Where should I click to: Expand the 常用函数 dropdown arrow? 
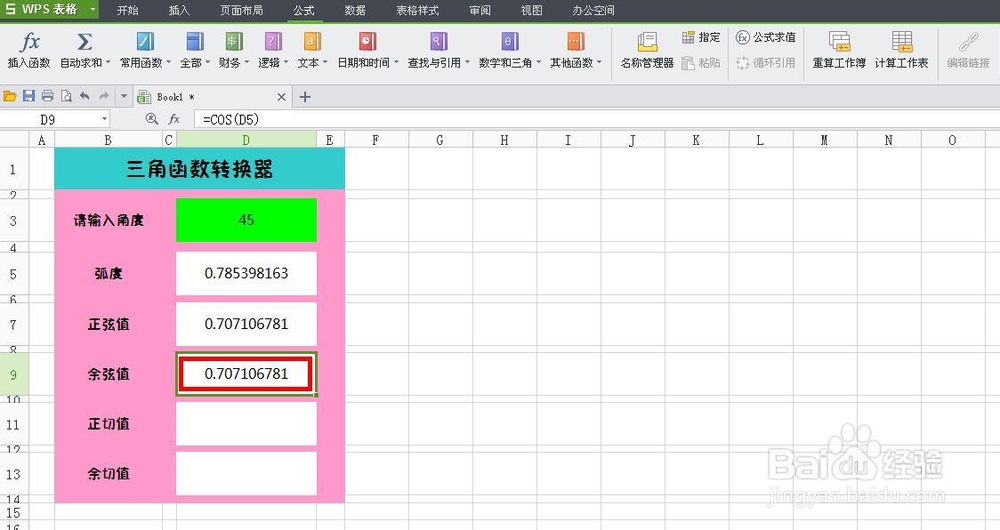click(168, 63)
